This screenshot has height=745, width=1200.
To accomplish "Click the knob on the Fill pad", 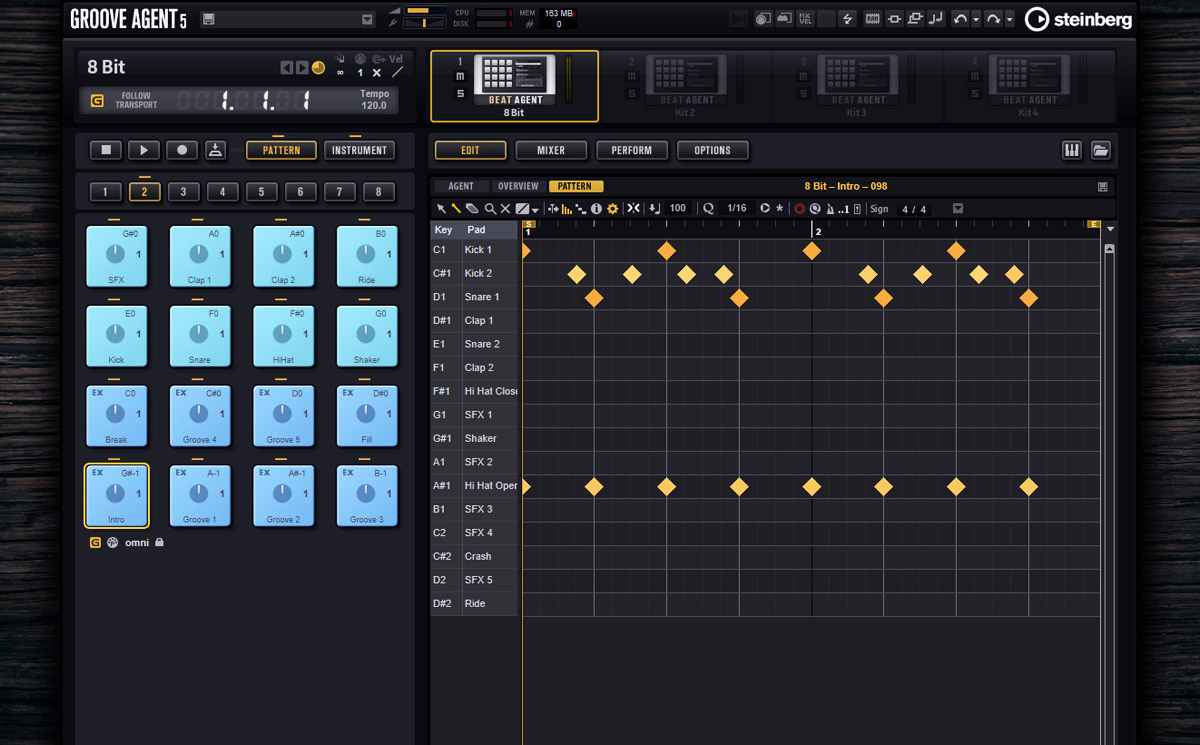I will point(365,414).
